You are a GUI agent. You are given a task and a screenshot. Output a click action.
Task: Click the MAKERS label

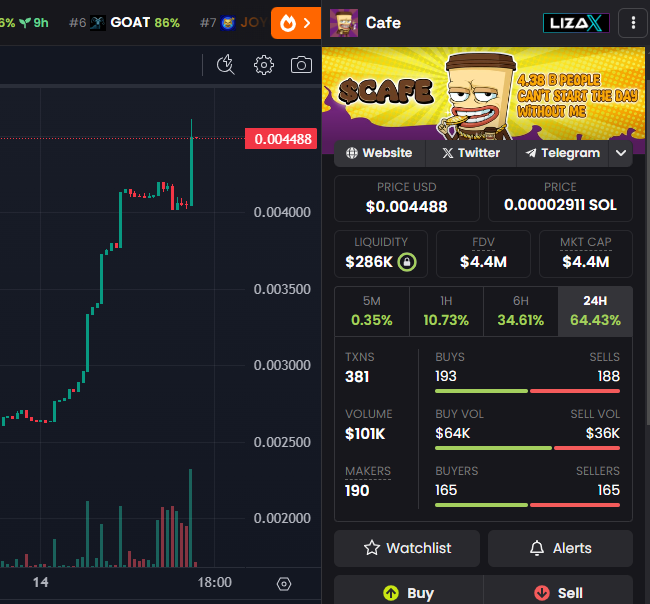click(368, 471)
